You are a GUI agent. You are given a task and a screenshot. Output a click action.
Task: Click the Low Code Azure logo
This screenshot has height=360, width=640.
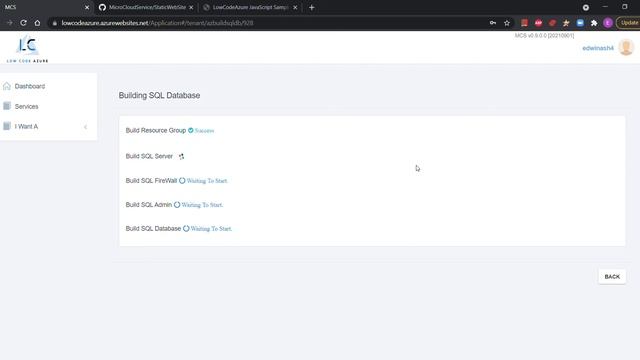(27, 49)
